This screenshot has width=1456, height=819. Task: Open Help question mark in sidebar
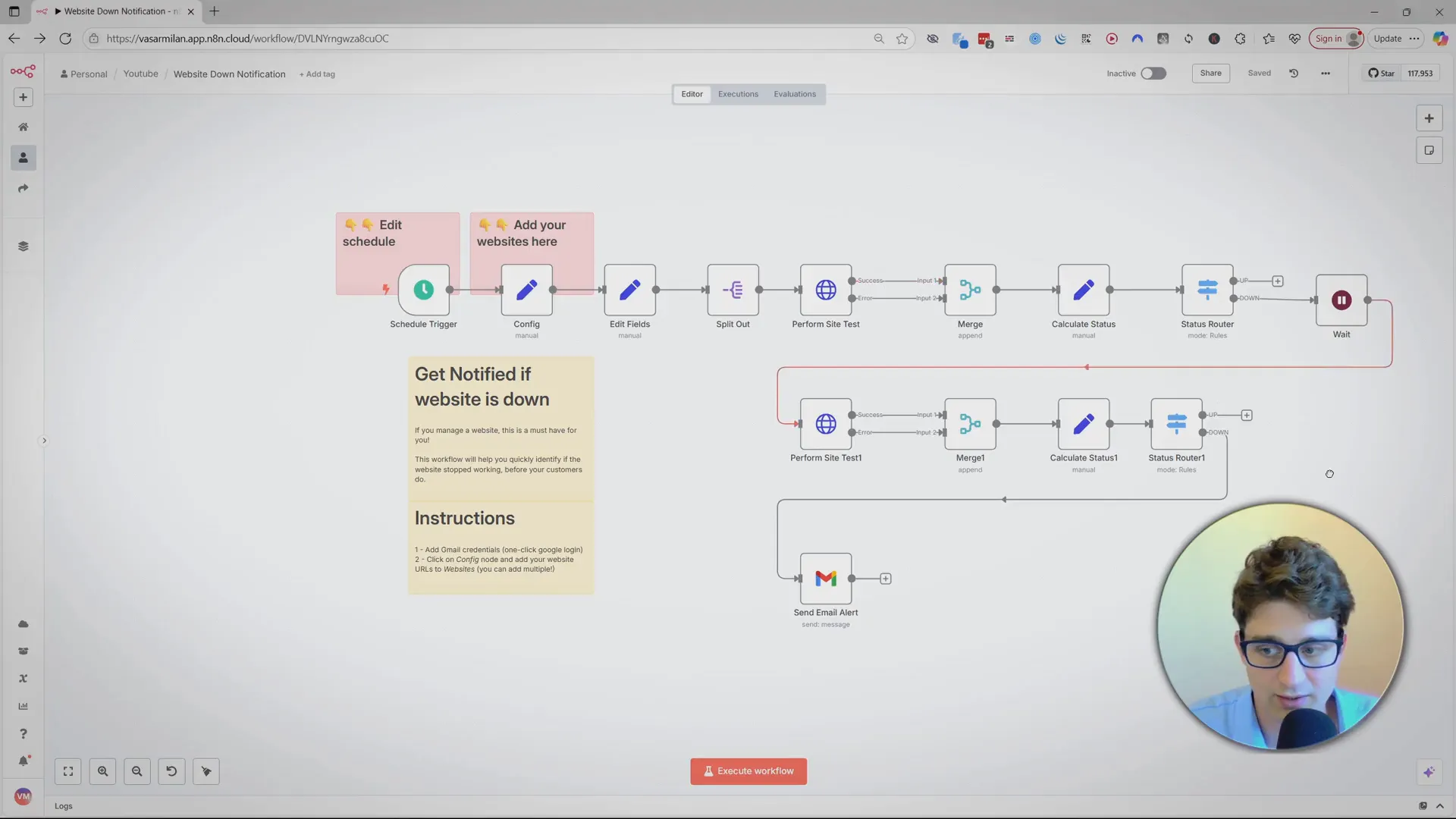click(23, 733)
